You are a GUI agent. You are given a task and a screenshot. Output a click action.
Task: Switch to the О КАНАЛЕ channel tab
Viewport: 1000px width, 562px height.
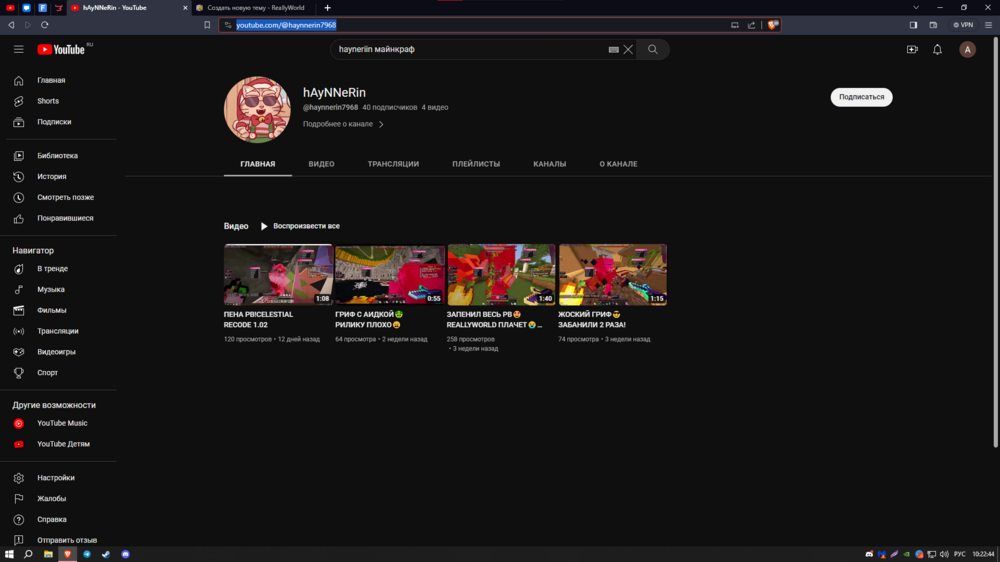(618, 164)
